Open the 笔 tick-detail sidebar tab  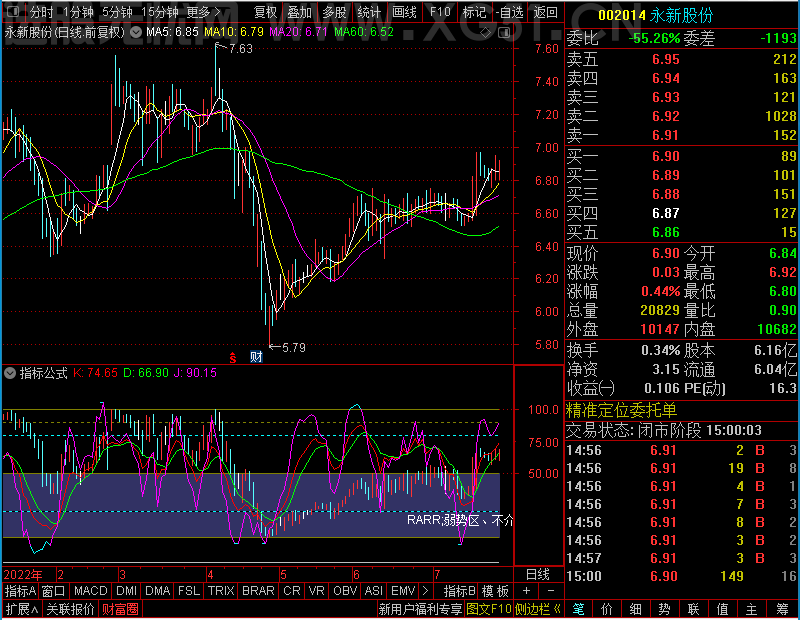578,609
